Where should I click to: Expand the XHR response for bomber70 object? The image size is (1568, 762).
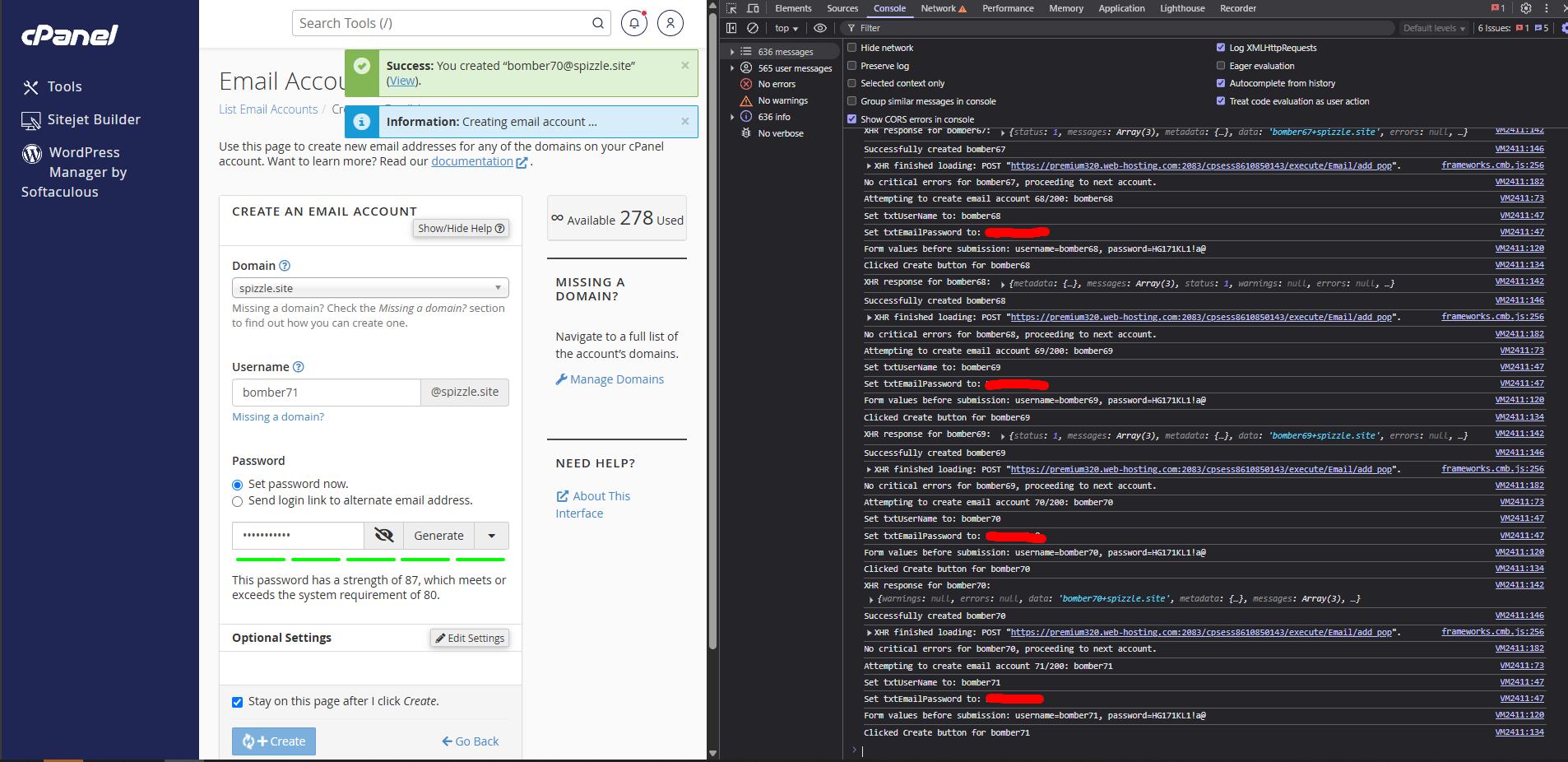pos(871,599)
